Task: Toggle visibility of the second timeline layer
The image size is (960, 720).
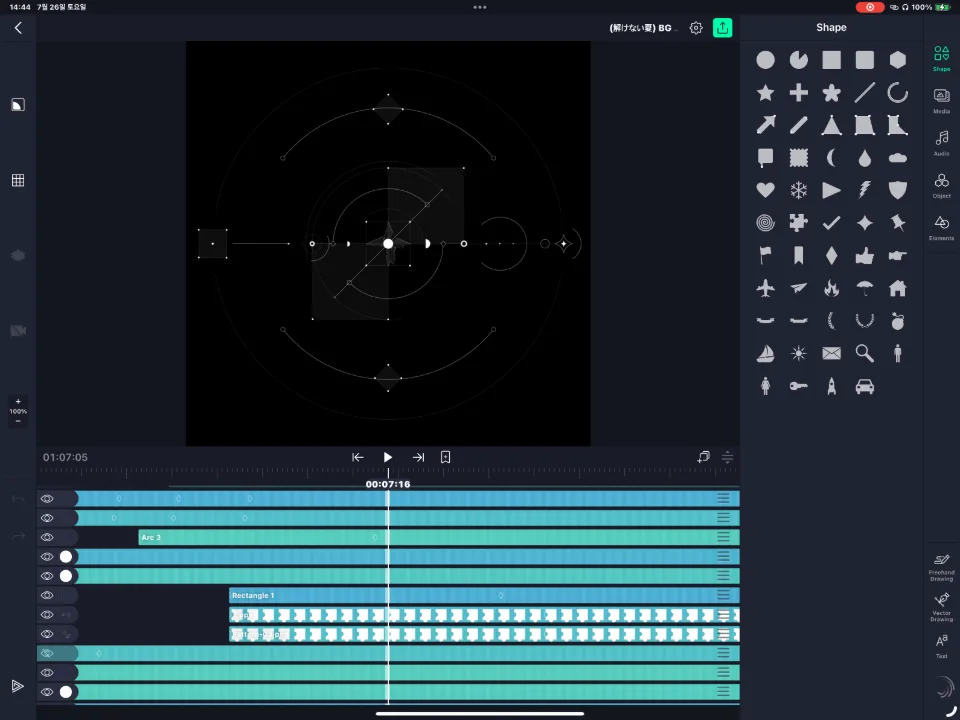Action: (x=47, y=518)
